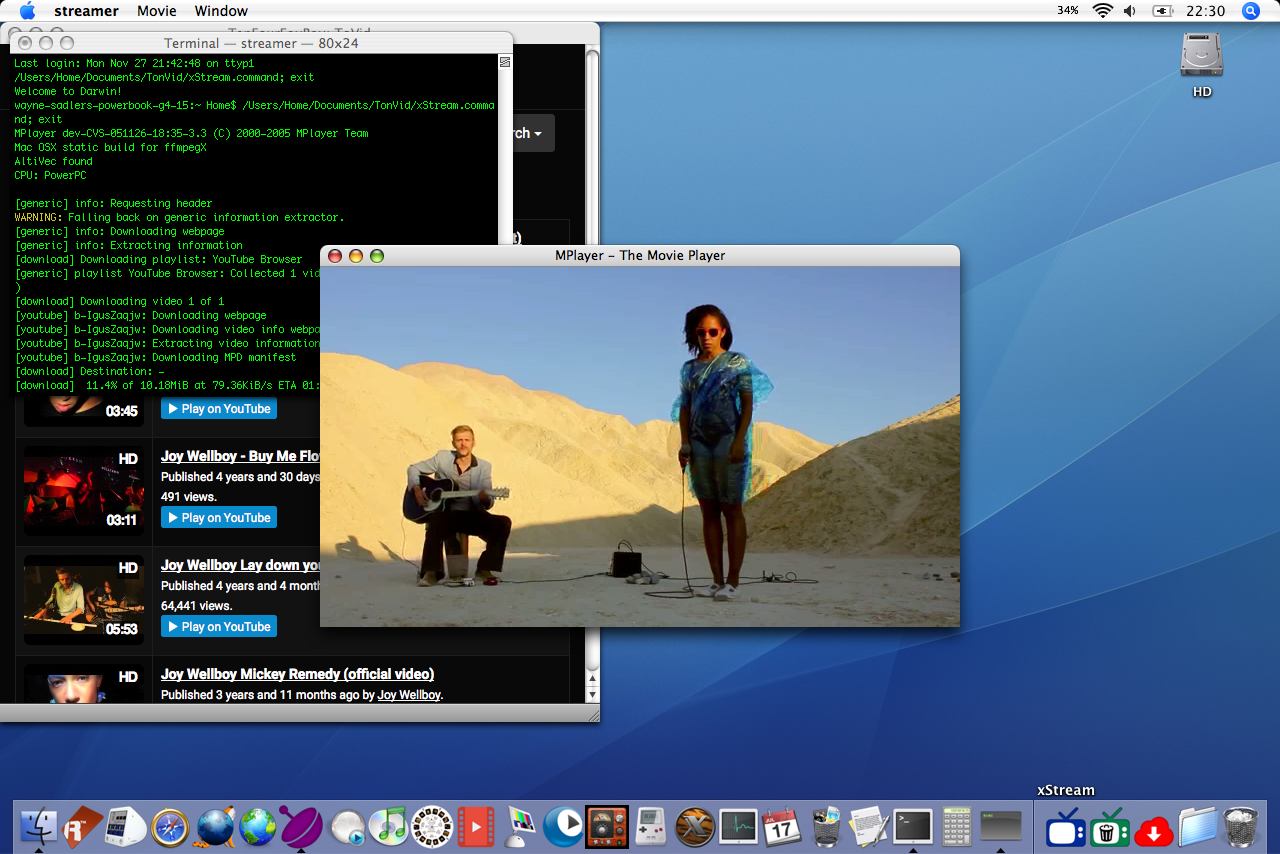1280x854 pixels.
Task: Open the Window menu
Action: [x=221, y=11]
